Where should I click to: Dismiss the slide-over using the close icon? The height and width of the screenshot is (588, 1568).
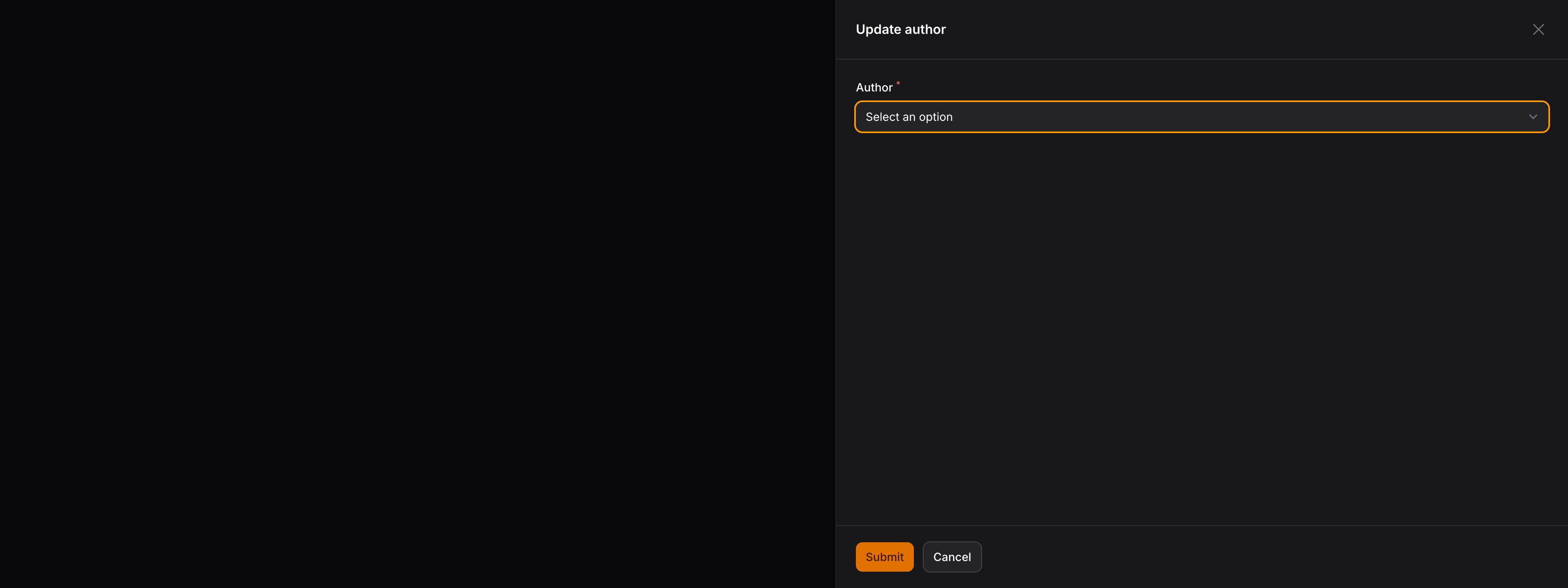(x=1538, y=29)
